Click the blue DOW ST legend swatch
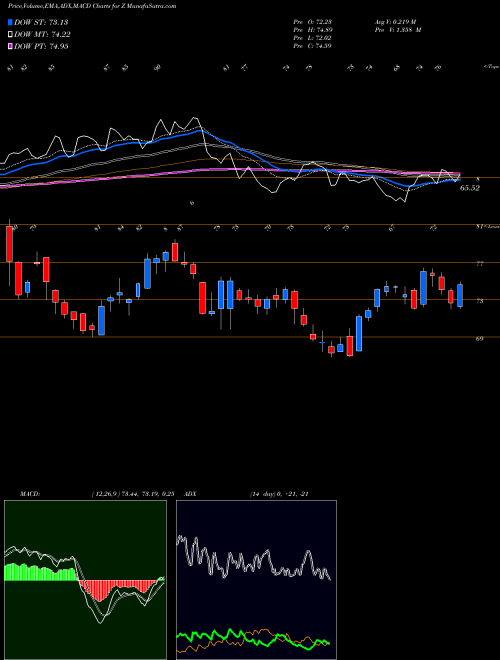The width and height of the screenshot is (500, 660). click(x=10, y=22)
